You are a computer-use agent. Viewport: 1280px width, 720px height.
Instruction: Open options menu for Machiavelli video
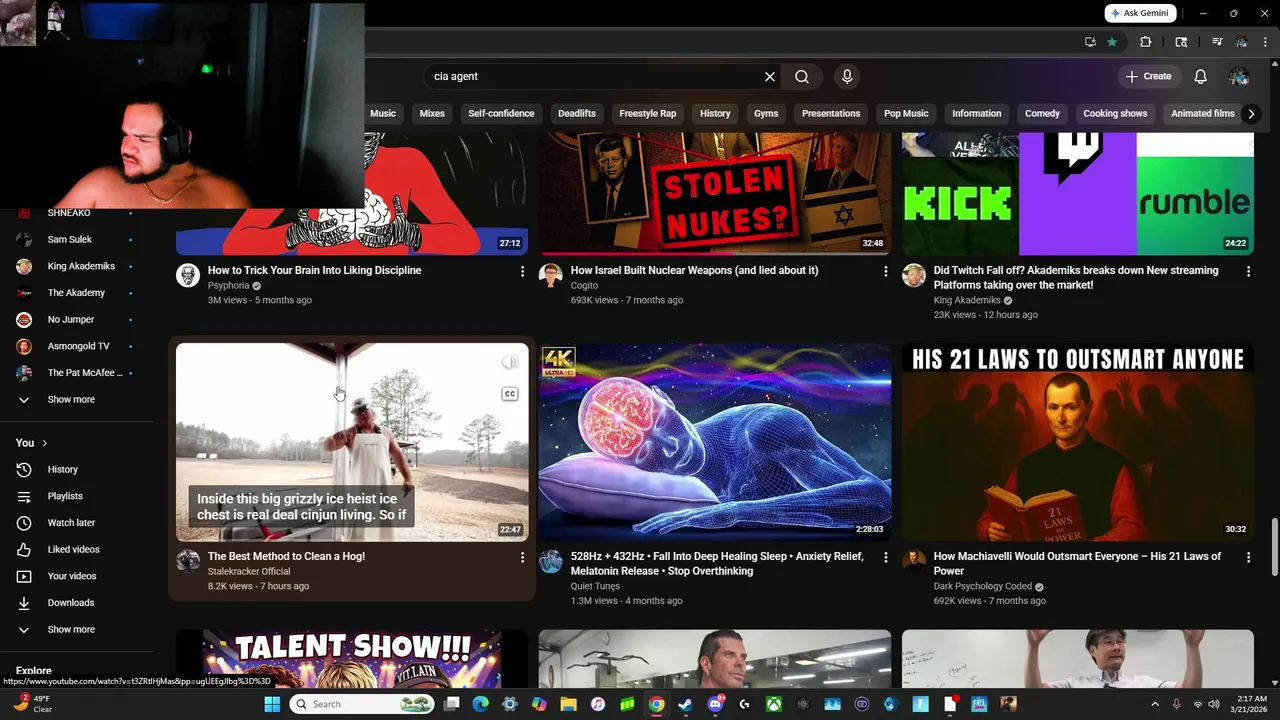click(1248, 557)
